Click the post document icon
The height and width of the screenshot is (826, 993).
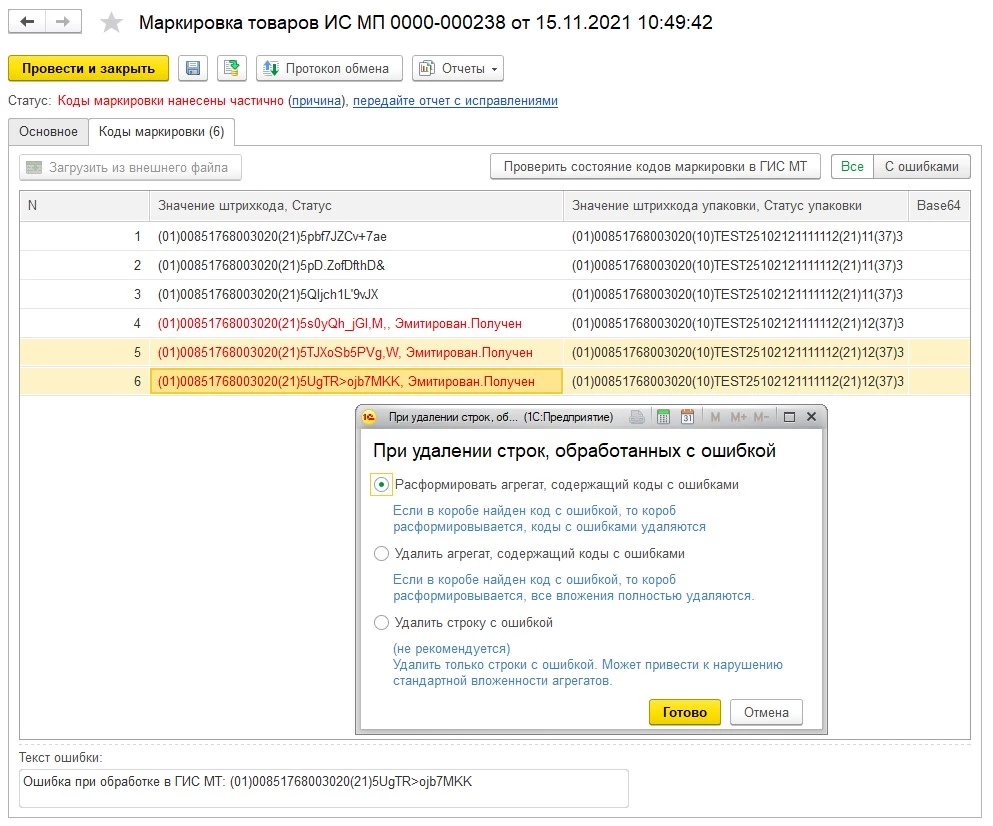point(231,68)
